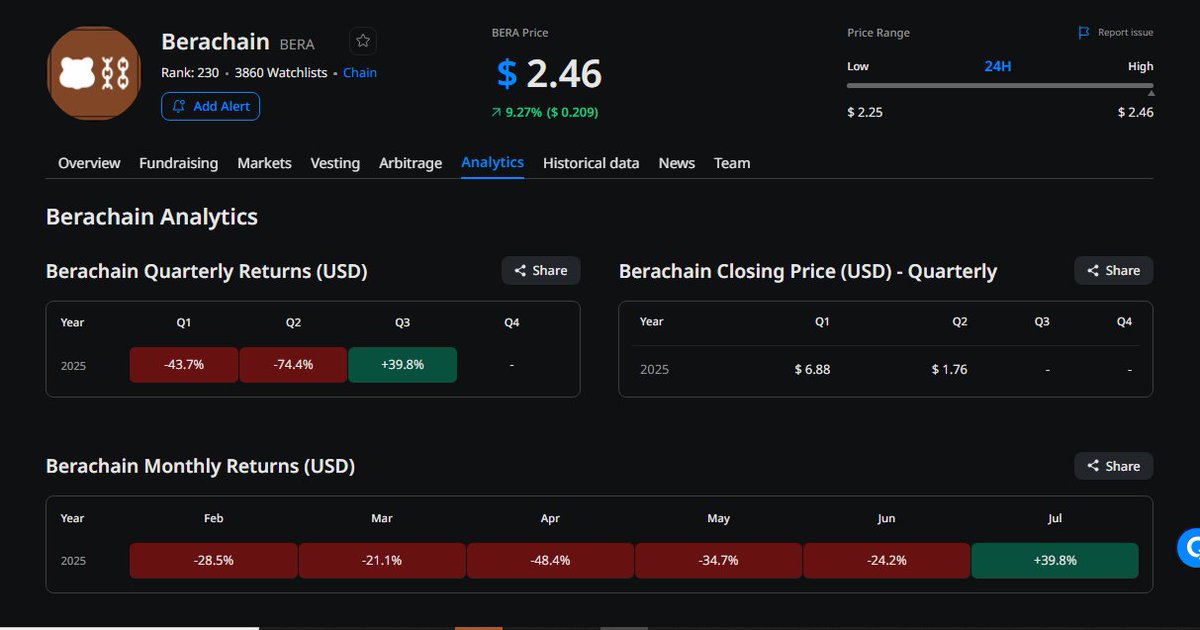Click the $ 2.46 BERA price
The image size is (1200, 630).
[x=550, y=74]
